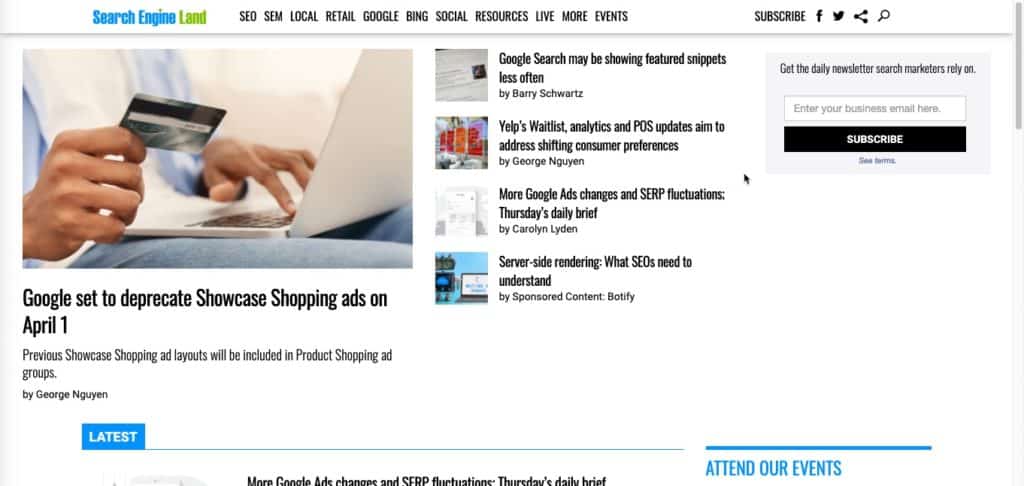Open Yelp Waitlist article thumbnail
This screenshot has width=1024, height=486.
(462, 143)
